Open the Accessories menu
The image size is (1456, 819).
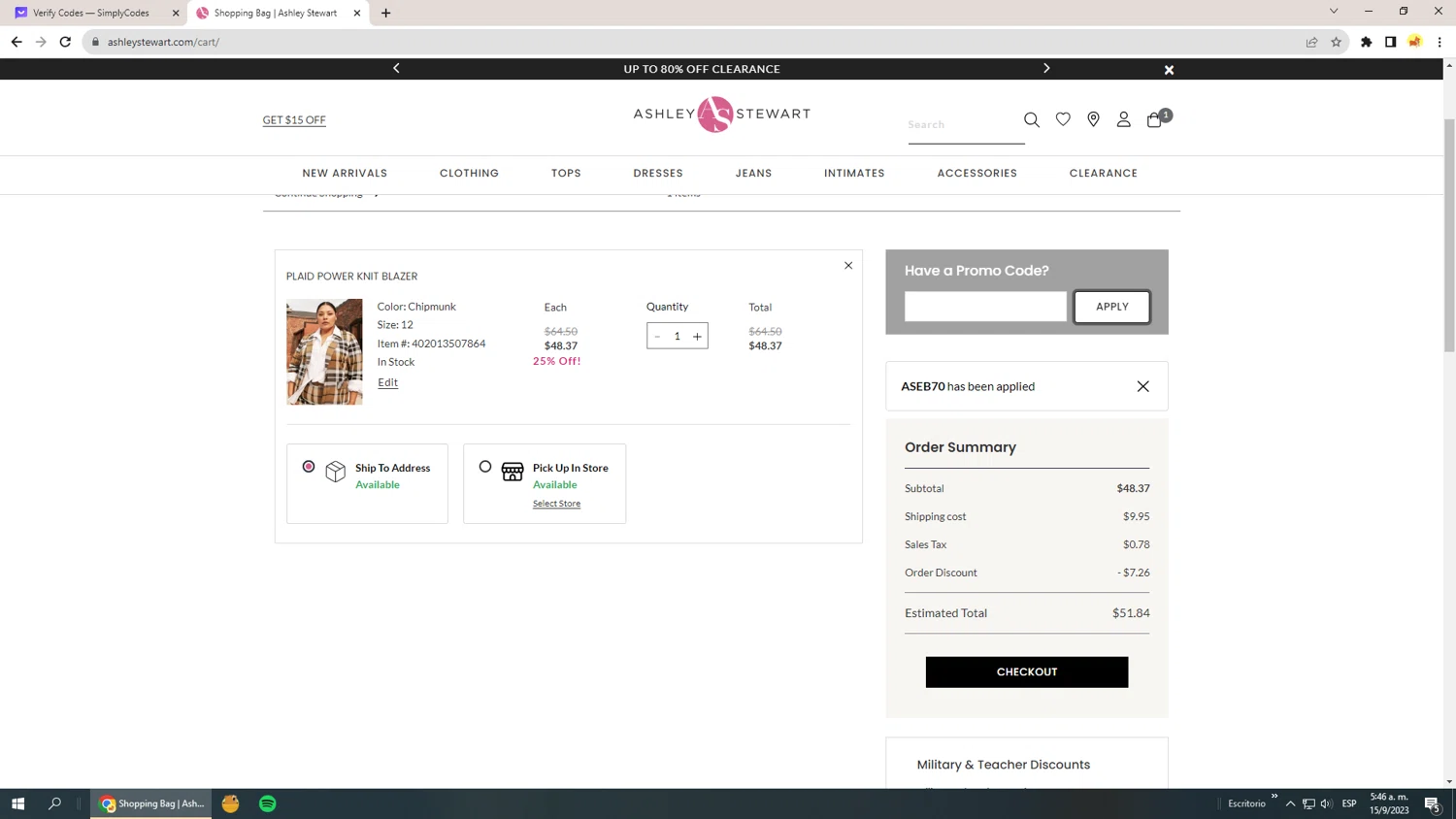tap(976, 173)
